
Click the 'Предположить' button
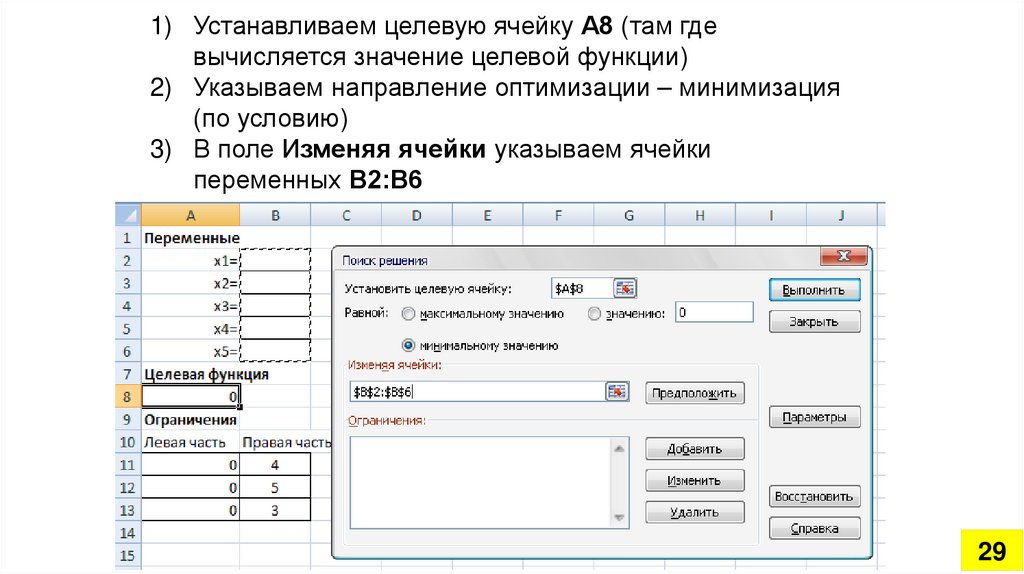[x=694, y=393]
